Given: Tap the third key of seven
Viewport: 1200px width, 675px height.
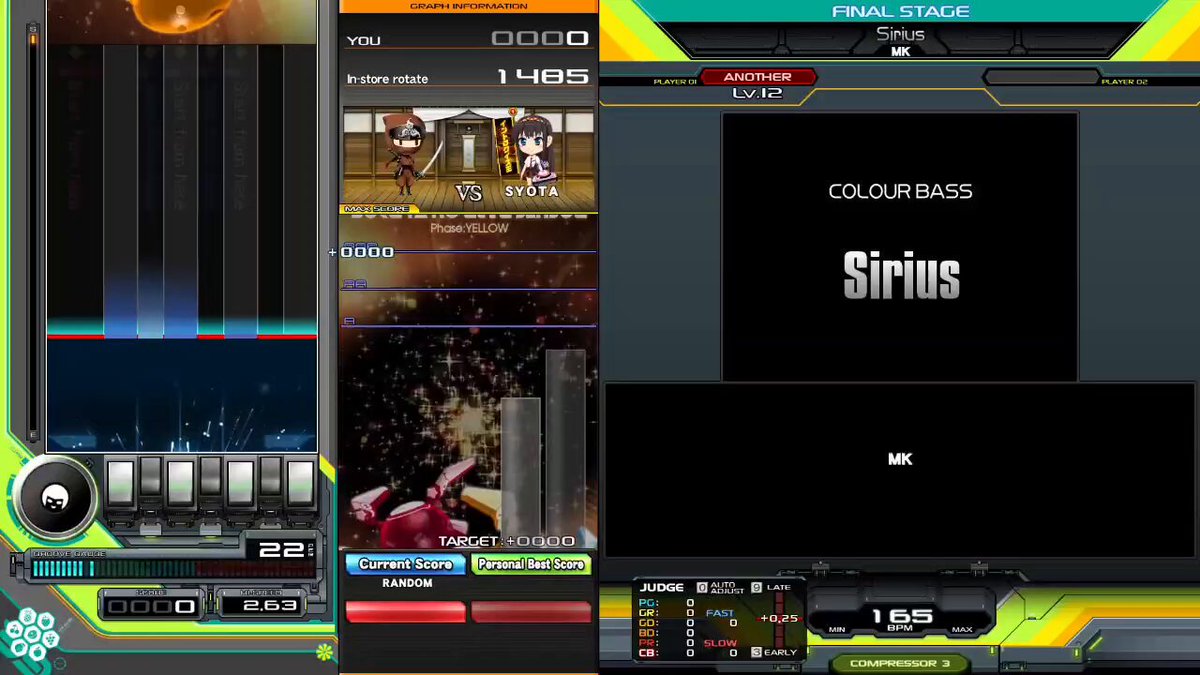Looking at the screenshot, I should coord(181,482).
